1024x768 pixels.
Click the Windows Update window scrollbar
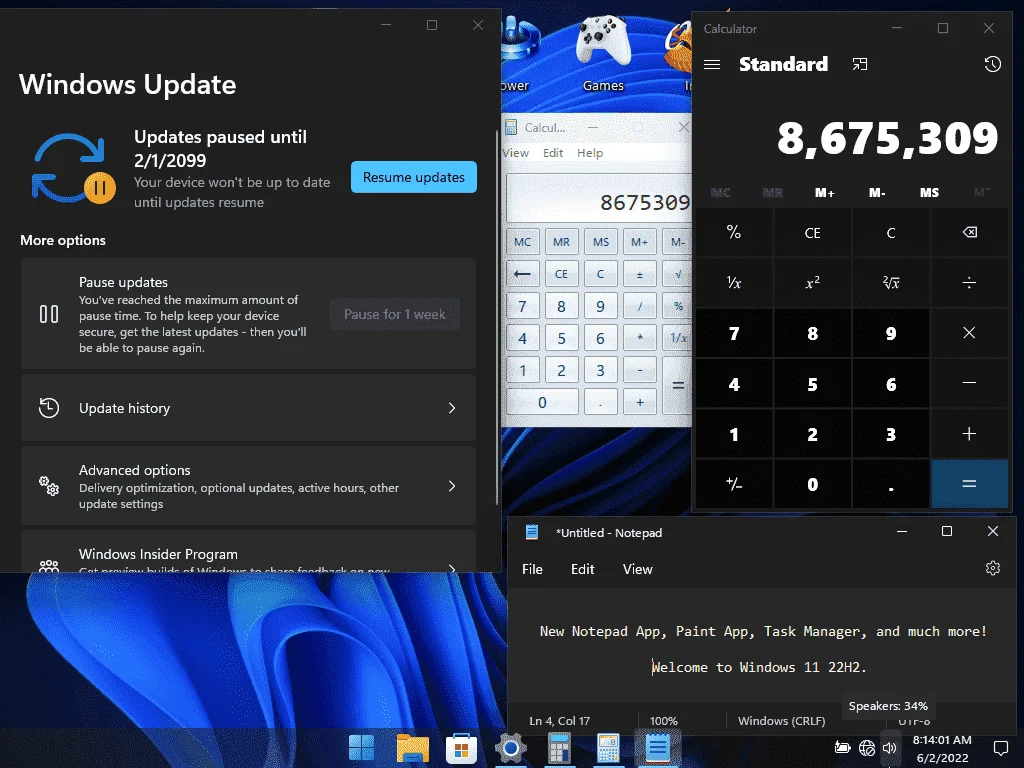pos(498,317)
